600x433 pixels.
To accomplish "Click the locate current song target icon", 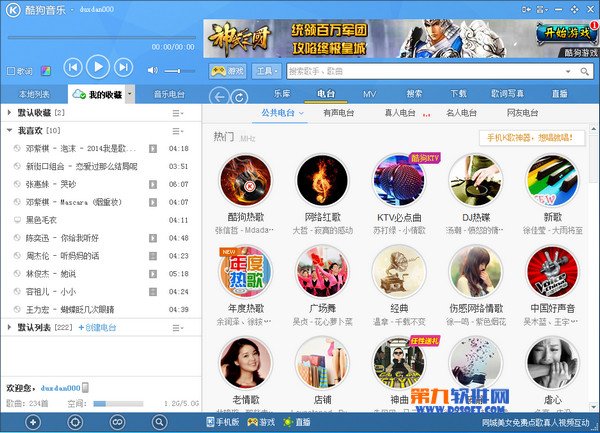I will click(x=75, y=422).
